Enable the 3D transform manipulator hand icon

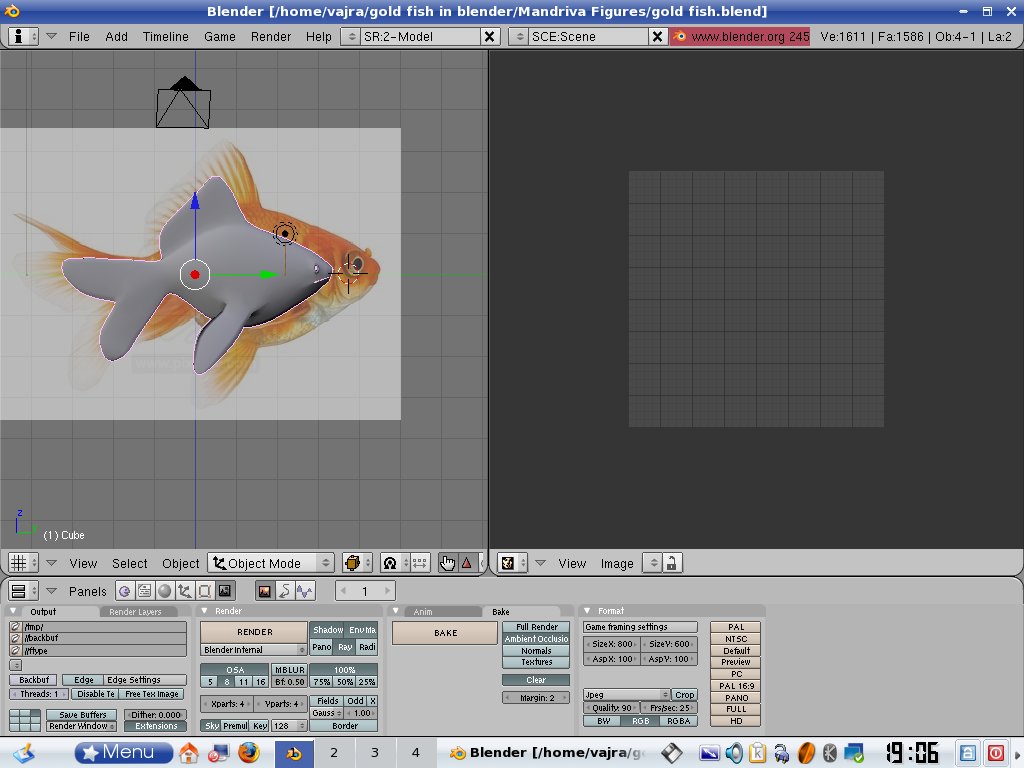[447, 563]
